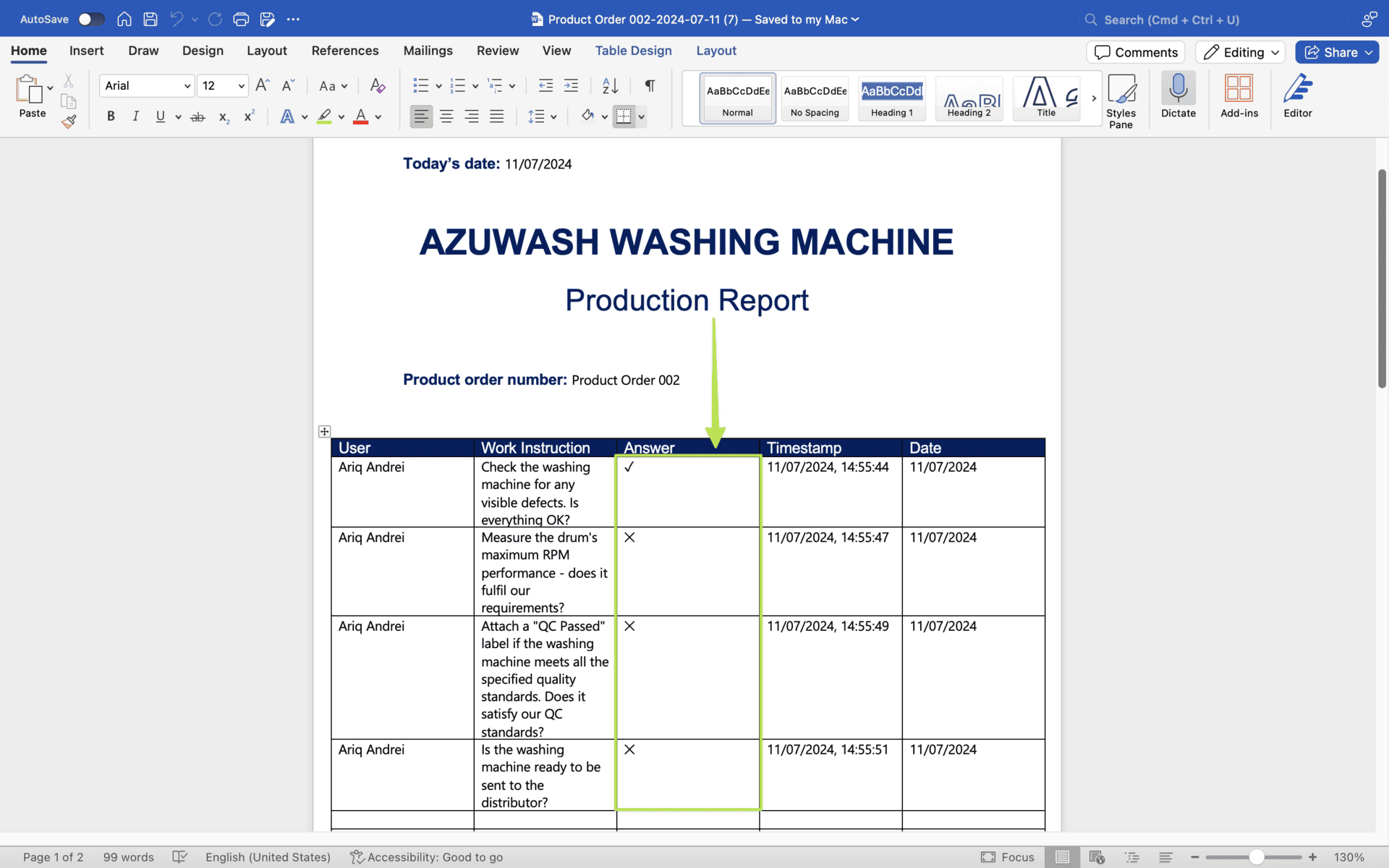Viewport: 1389px width, 868px height.
Task: Open the References ribbon tab
Action: click(x=344, y=51)
